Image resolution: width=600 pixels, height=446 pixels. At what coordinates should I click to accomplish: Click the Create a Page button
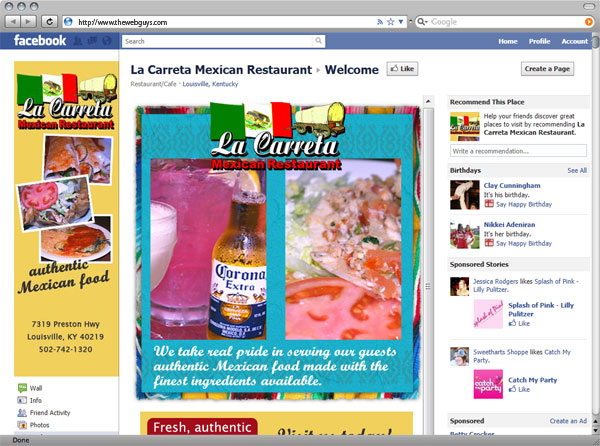point(547,69)
